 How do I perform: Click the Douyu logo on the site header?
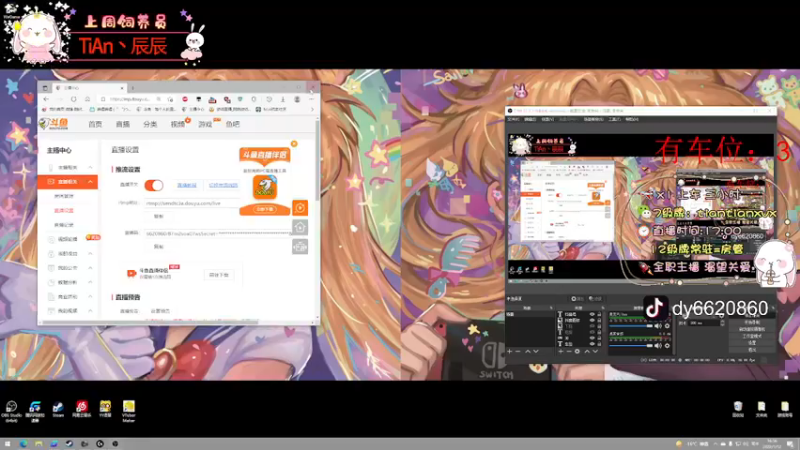(54, 123)
